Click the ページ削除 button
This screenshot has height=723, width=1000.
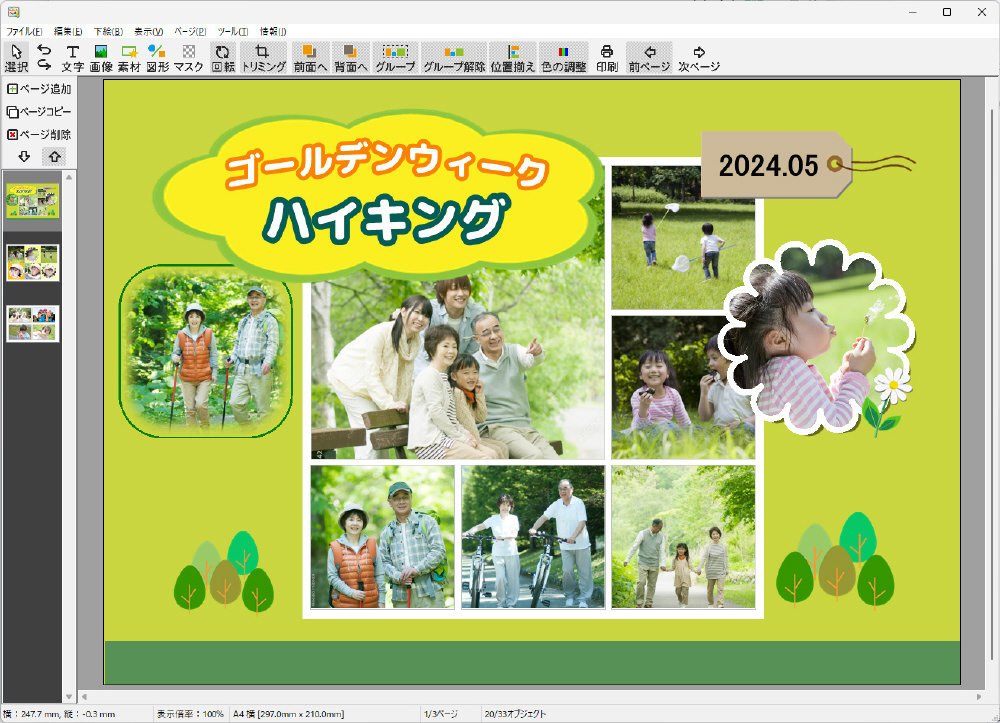(x=39, y=134)
